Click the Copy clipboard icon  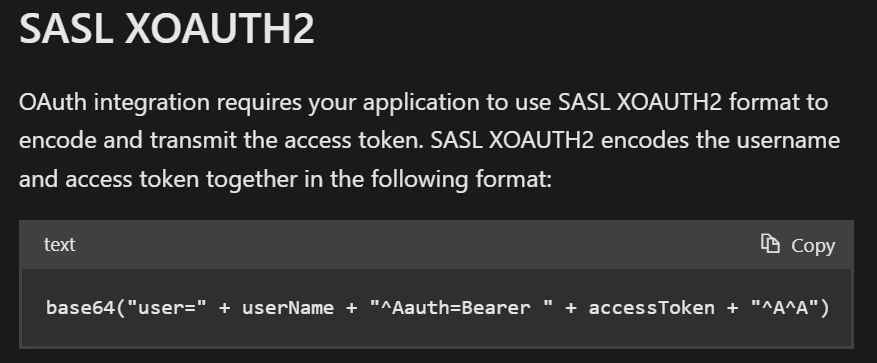[x=770, y=244]
